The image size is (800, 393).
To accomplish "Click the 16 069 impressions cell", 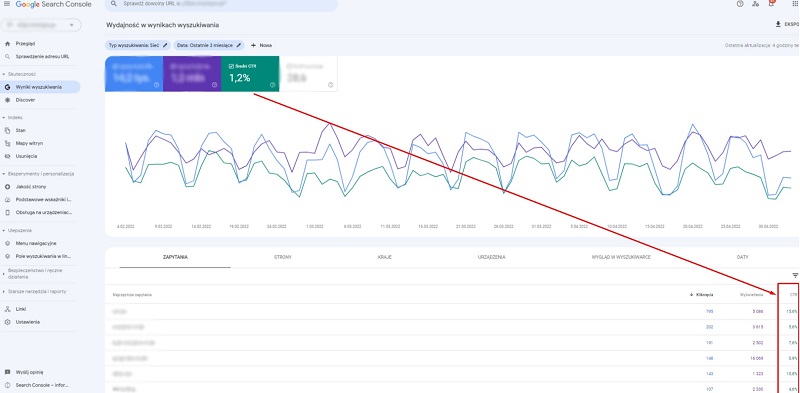I will pyautogui.click(x=757, y=358).
